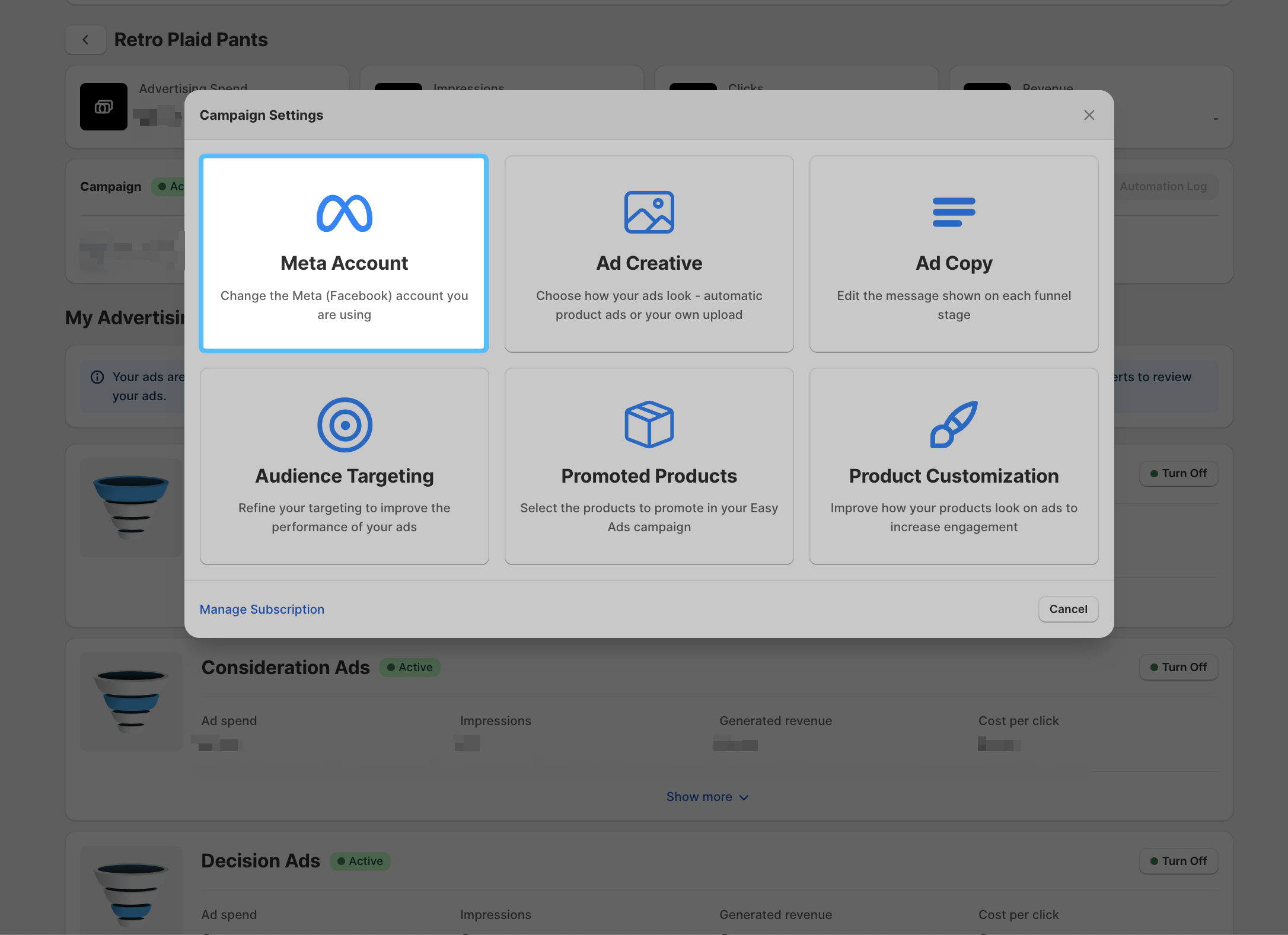Open the Manage Subscription link

coord(262,609)
